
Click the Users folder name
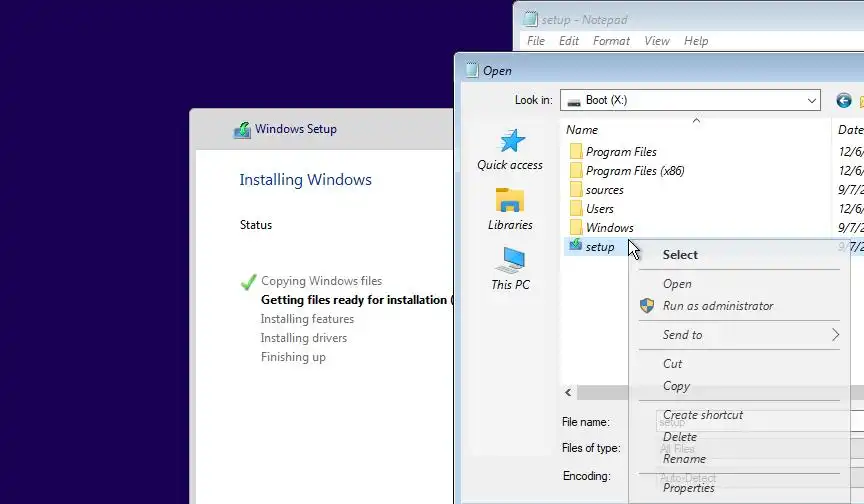point(600,209)
